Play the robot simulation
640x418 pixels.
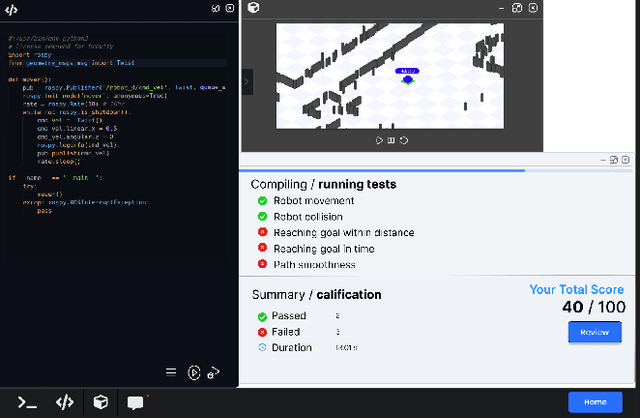[x=379, y=140]
